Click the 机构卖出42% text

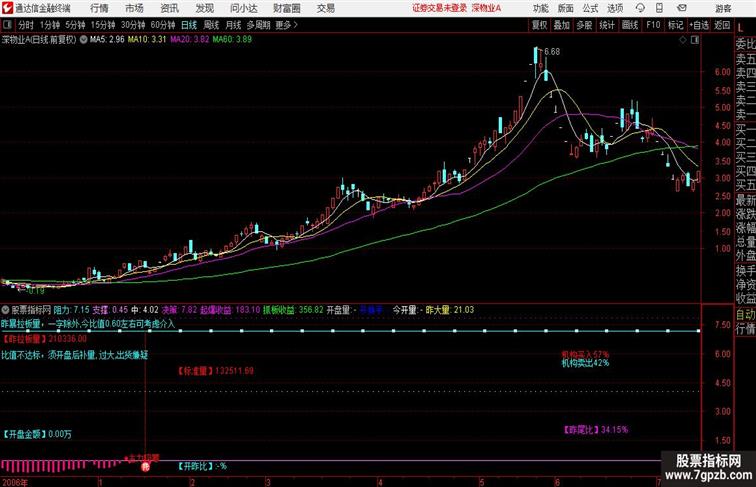tap(585, 363)
